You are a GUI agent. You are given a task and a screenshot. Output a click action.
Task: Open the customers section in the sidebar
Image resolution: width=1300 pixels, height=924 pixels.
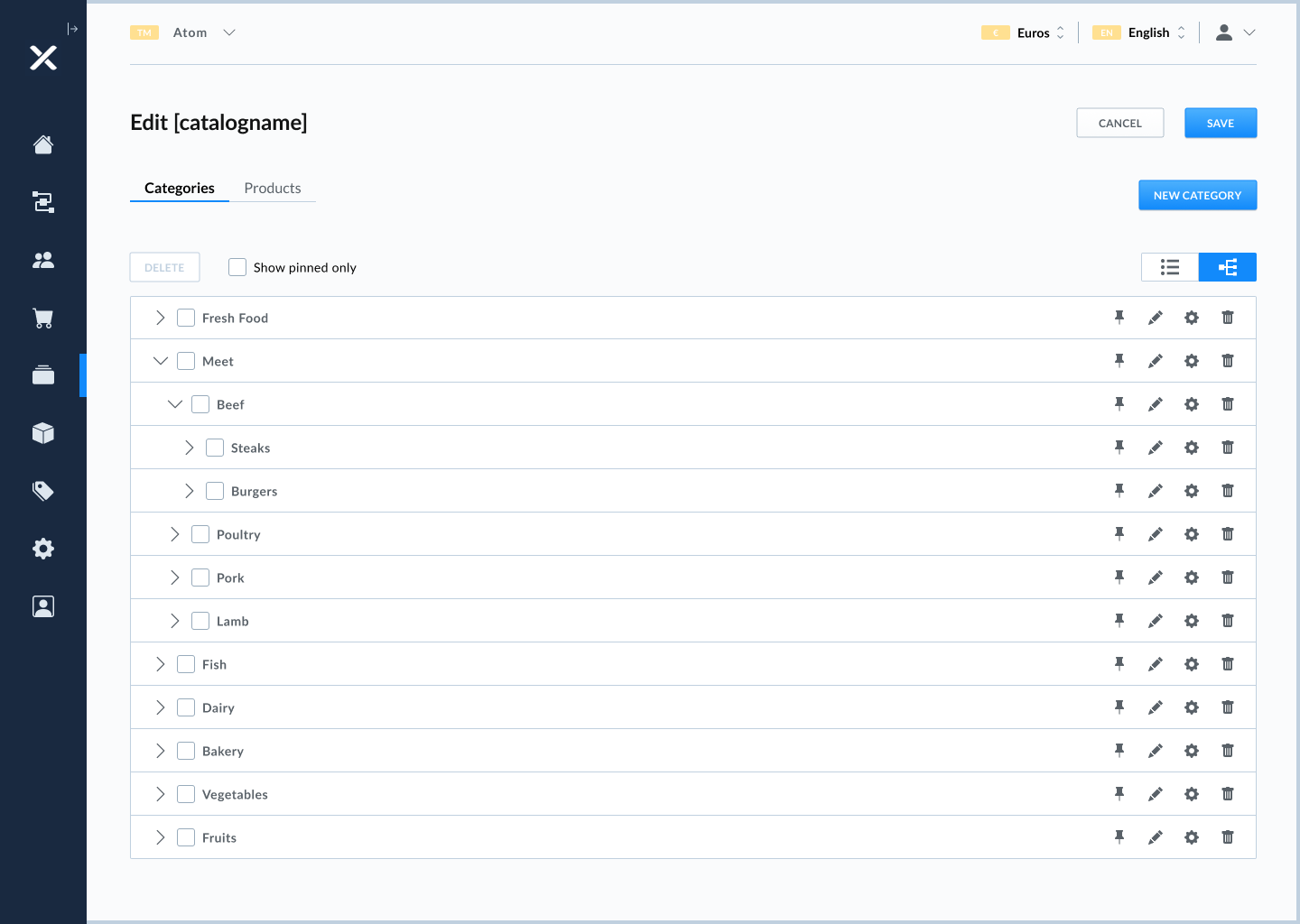coord(42,260)
